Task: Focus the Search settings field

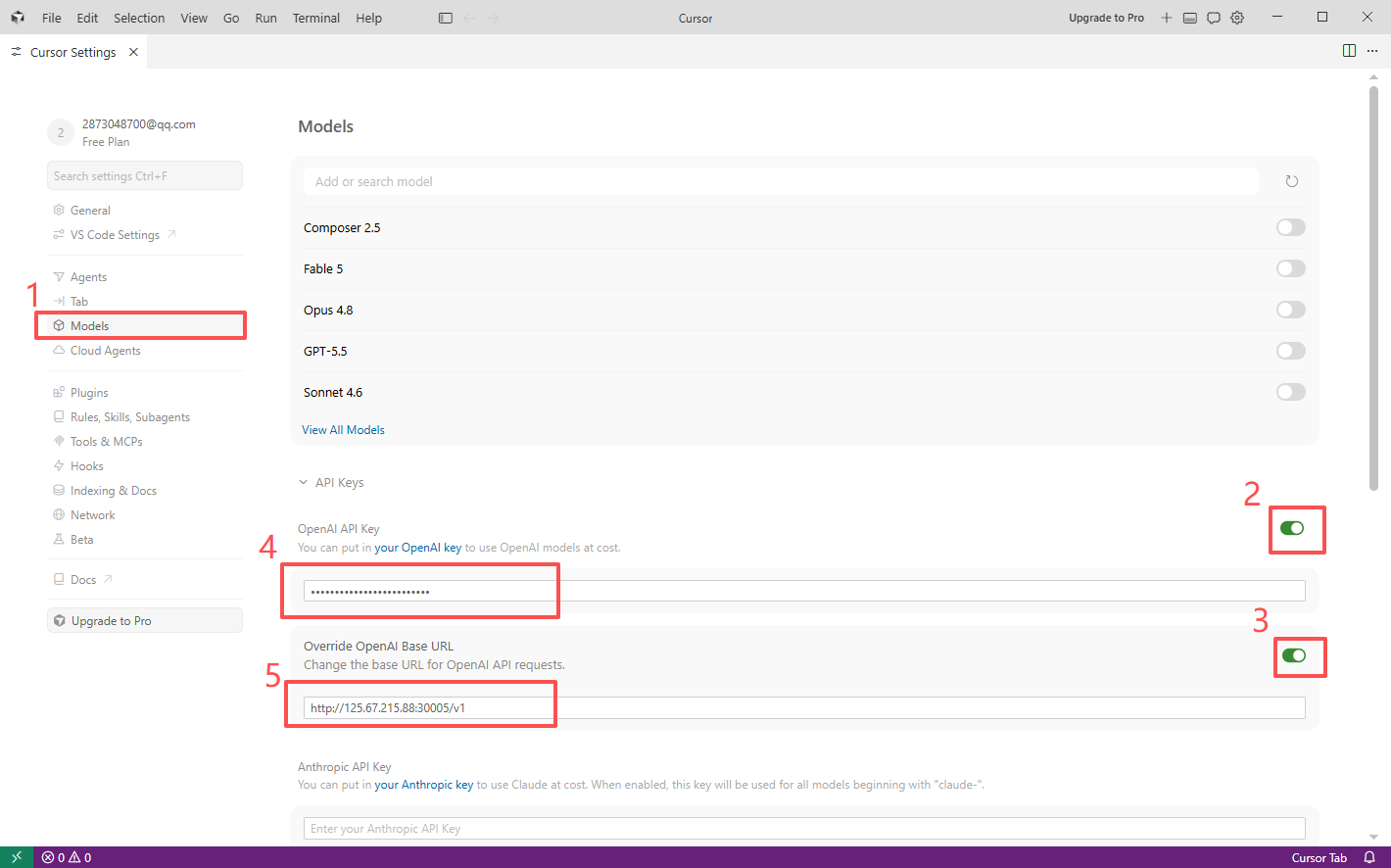Action: coord(145,176)
